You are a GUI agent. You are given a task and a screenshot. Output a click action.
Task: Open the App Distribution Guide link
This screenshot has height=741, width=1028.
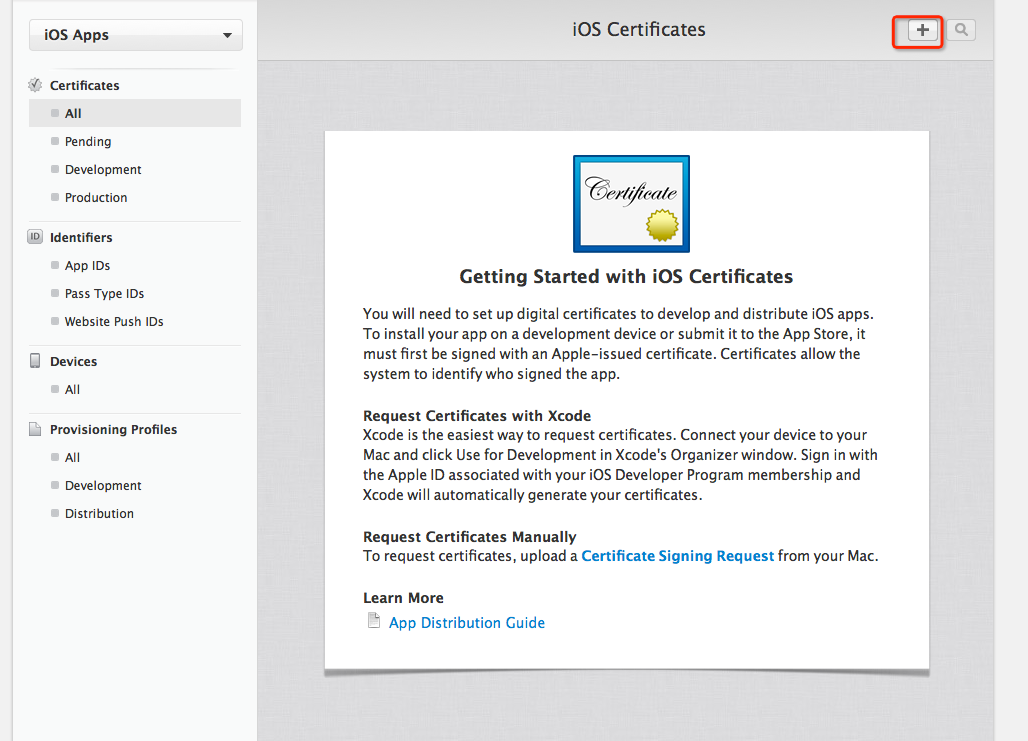coord(467,623)
